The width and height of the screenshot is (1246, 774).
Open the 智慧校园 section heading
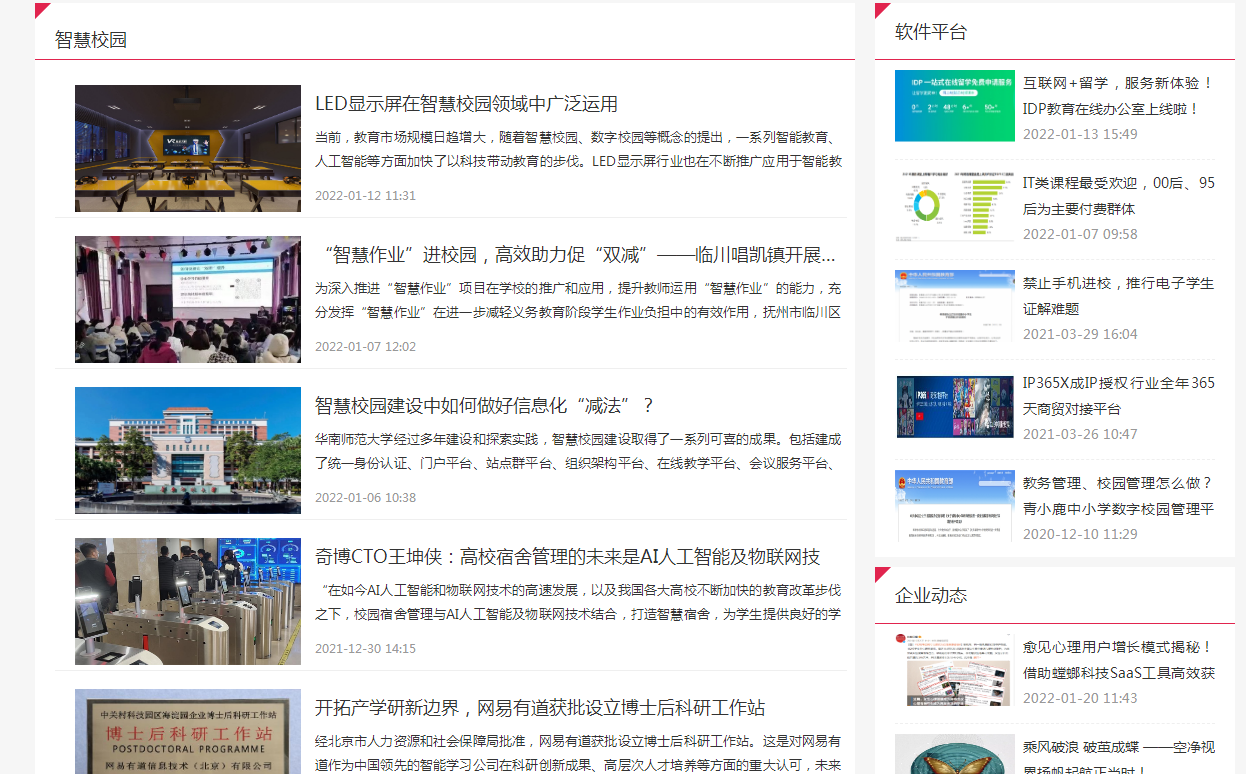coord(91,40)
